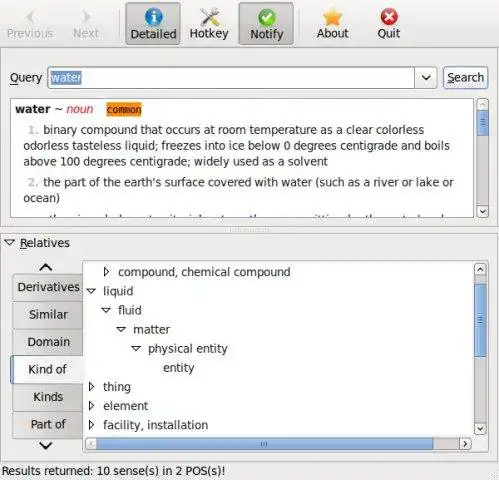Click definitions pane scroll-down arrow
The image size is (499, 480).
click(483, 211)
